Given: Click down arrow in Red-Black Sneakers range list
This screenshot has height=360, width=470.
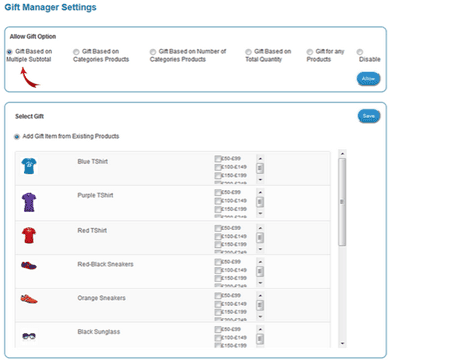Looking at the screenshot, I should tap(260, 283).
